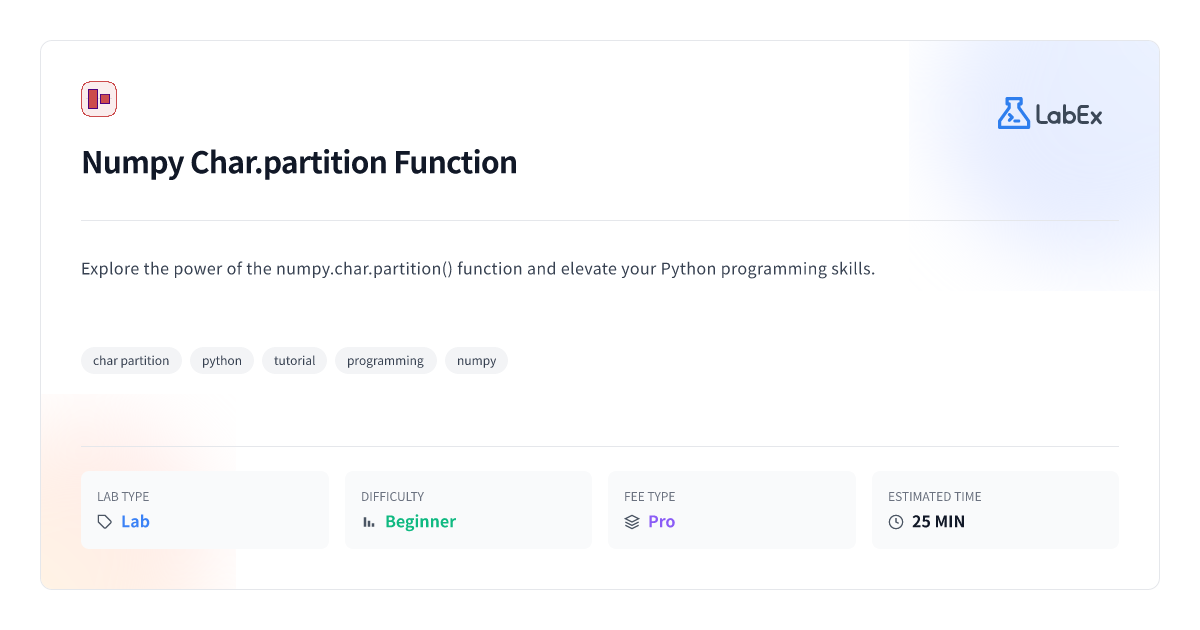Select the 'char partition' tag
Screen dimensions: 1200x630
click(131, 361)
